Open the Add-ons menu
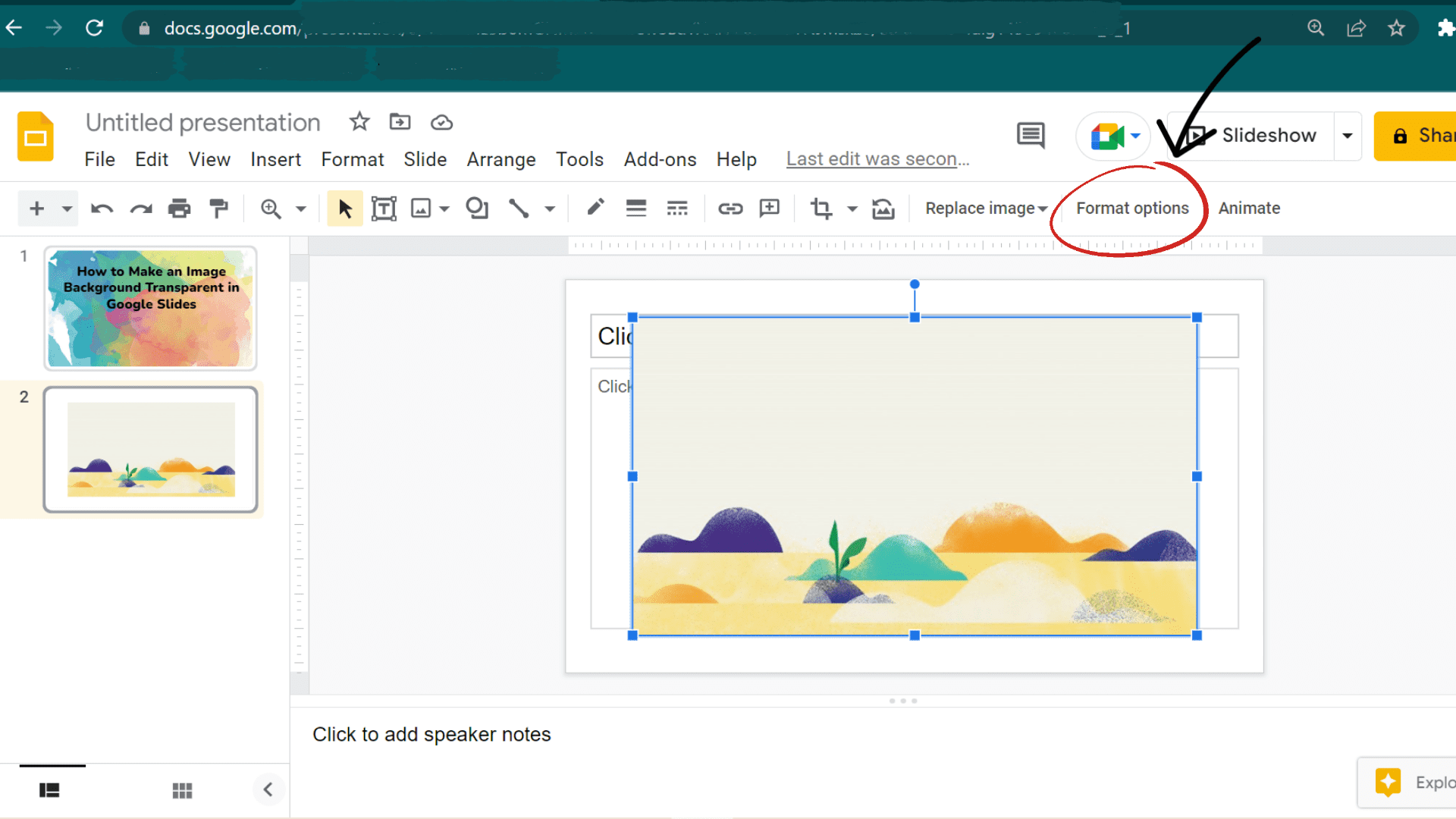This screenshot has width=1456, height=819. [x=661, y=159]
